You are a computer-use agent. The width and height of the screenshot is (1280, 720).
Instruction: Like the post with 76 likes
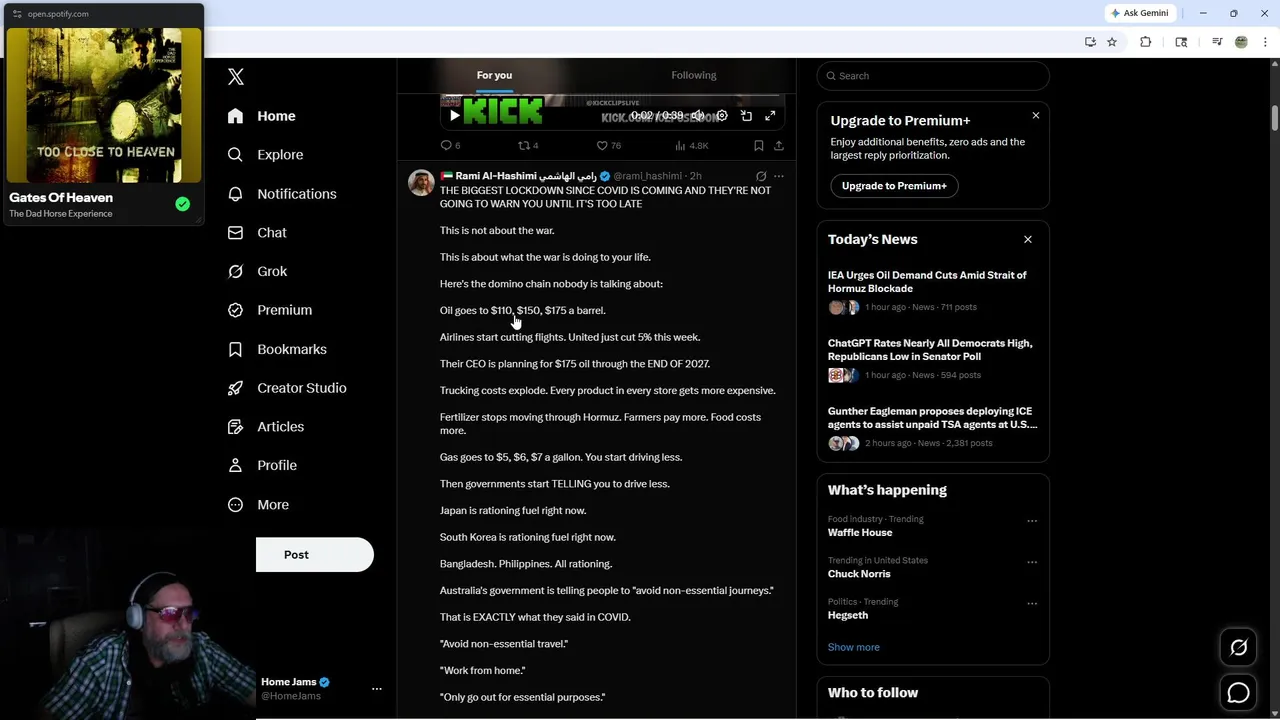click(609, 145)
